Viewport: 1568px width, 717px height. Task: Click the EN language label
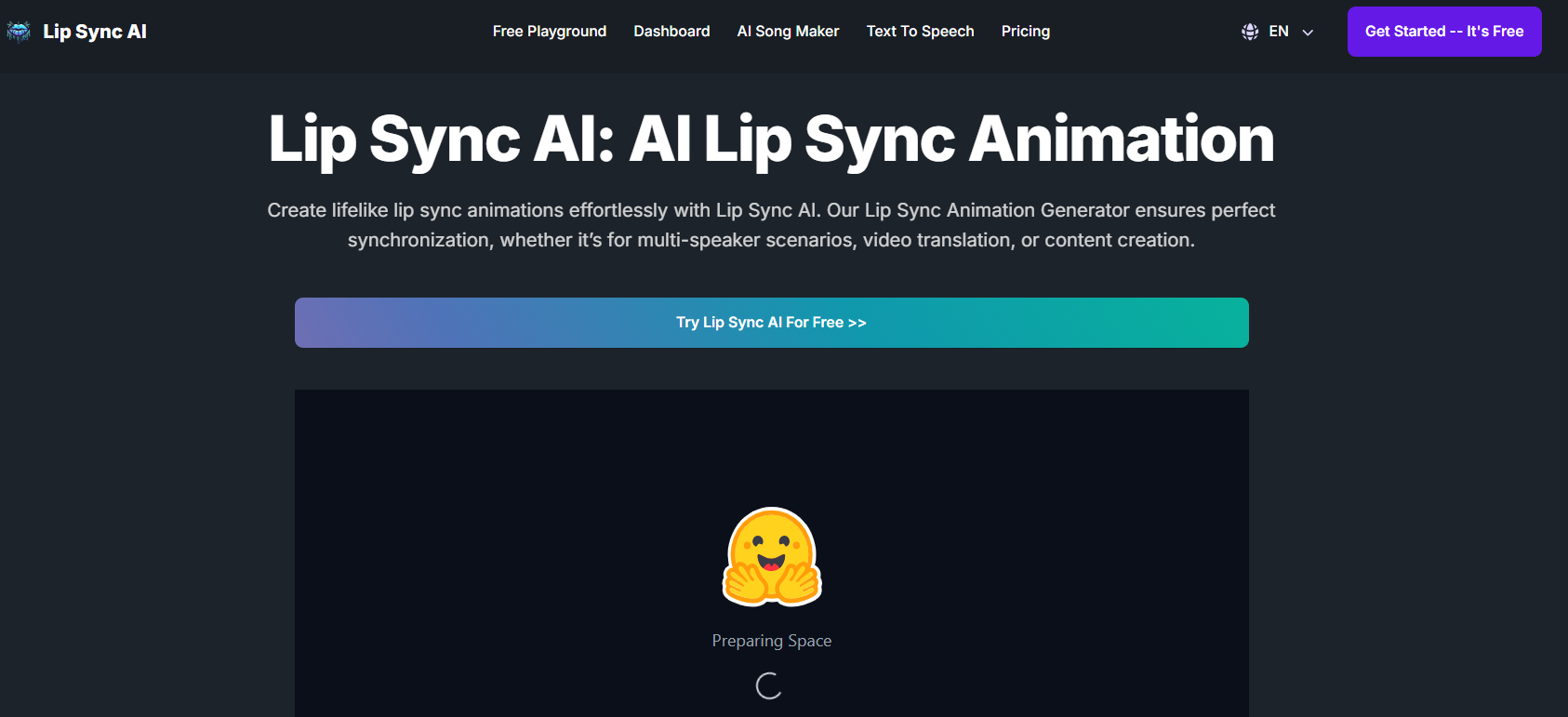1279,32
